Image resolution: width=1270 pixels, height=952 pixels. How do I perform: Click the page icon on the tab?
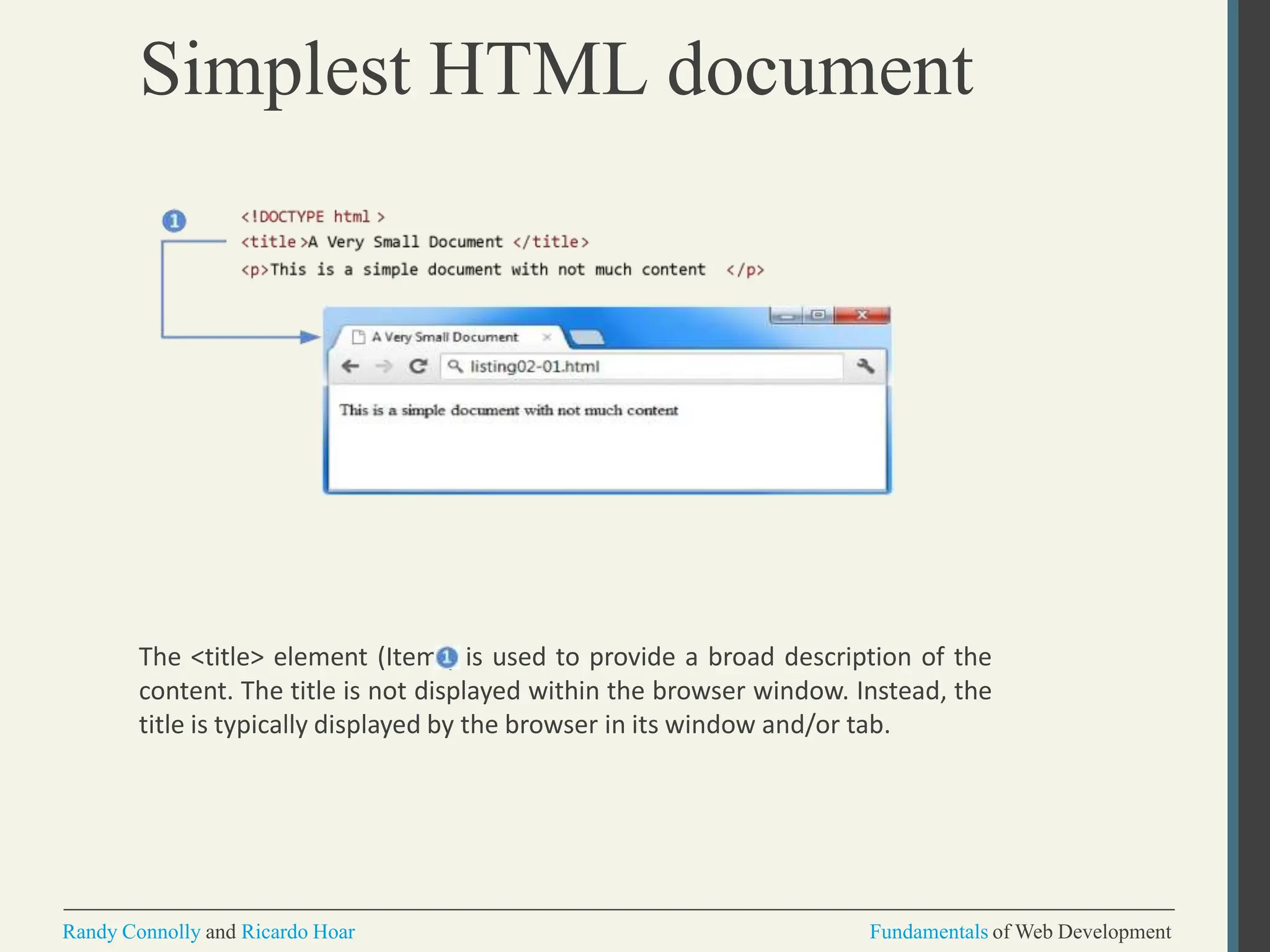[x=358, y=337]
